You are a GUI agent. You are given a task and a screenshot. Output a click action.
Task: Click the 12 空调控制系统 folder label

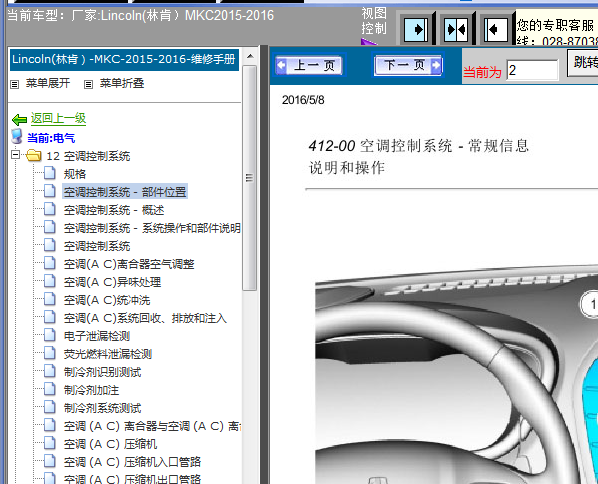point(88,156)
